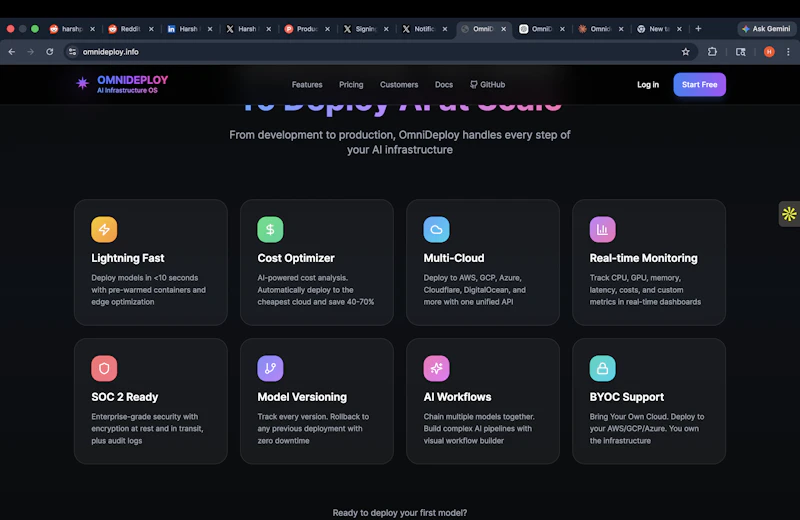Viewport: 800px width, 520px height.
Task: Open the profile avatar H
Action: [769, 52]
